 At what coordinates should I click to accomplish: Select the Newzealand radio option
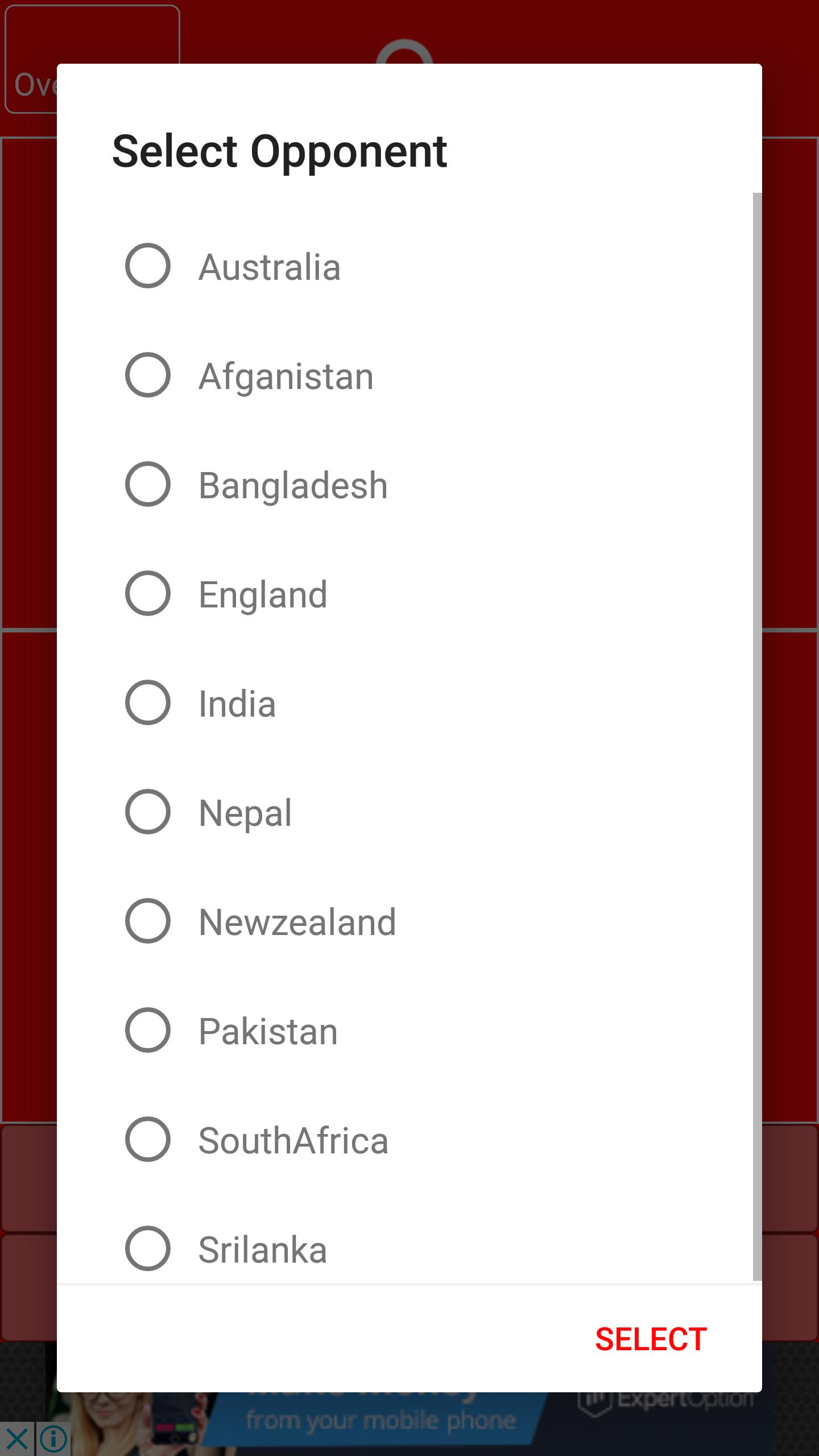pyautogui.click(x=148, y=921)
